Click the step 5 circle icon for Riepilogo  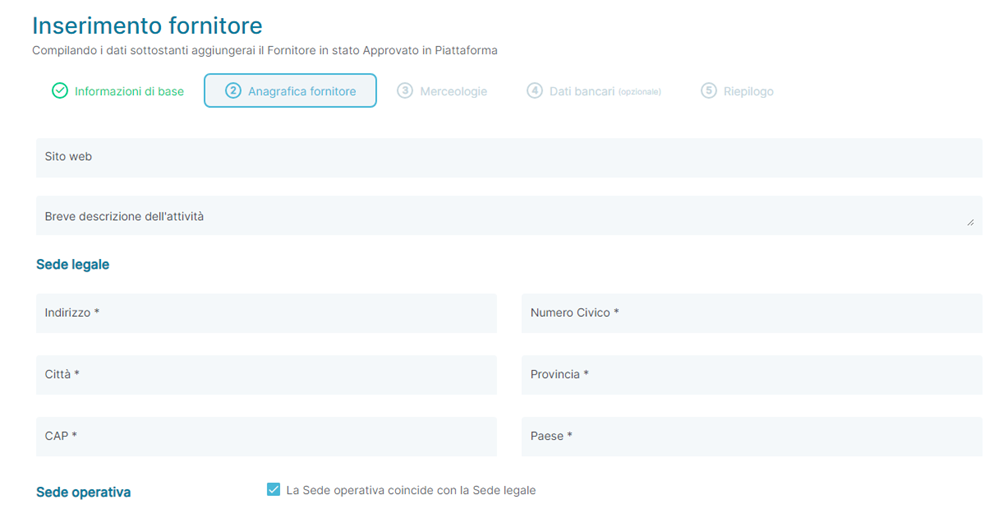708,91
